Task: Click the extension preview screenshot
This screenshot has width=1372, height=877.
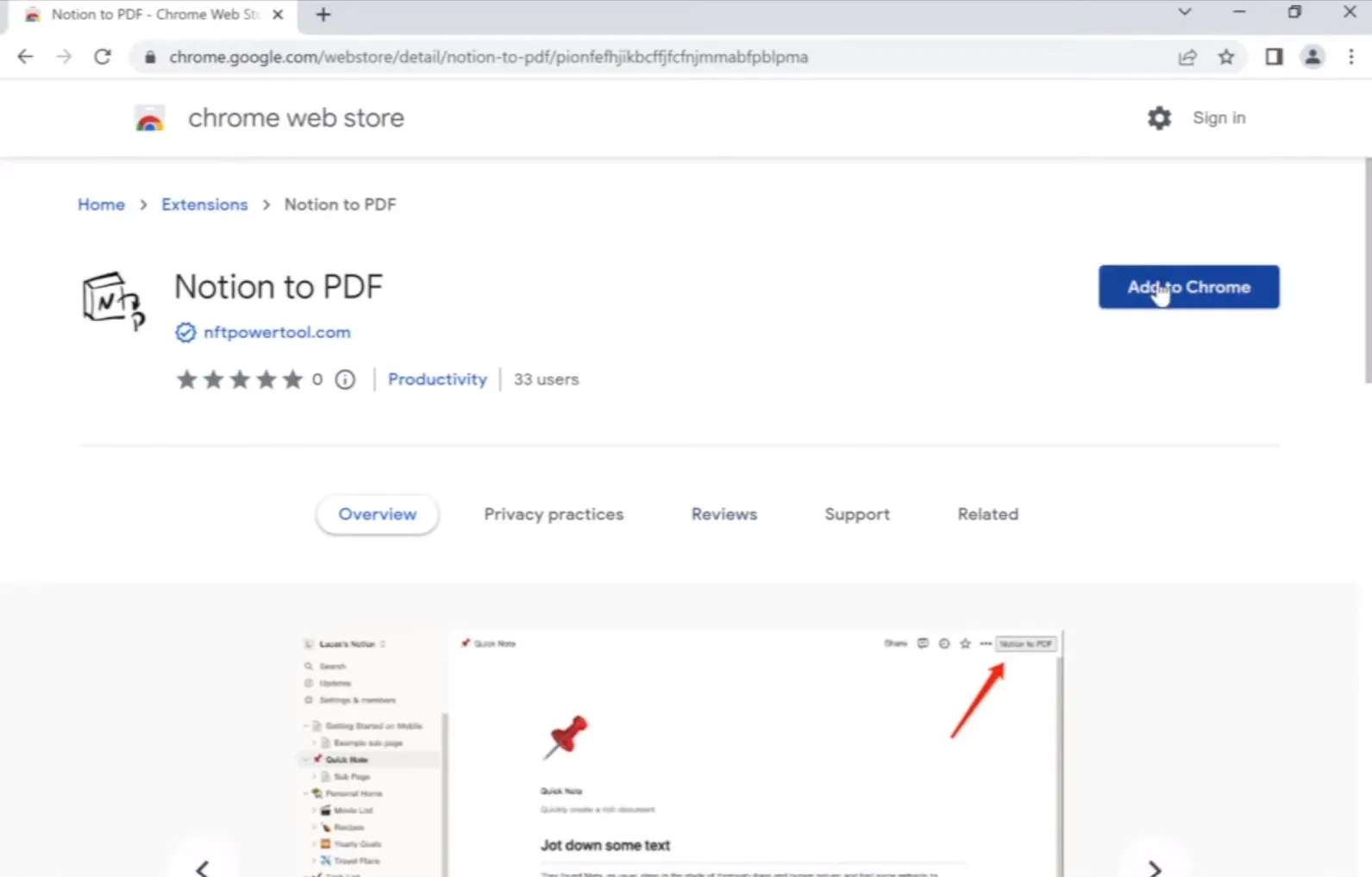Action: (680, 754)
